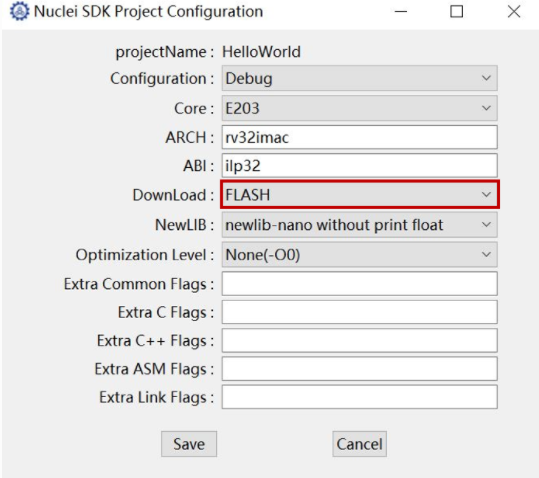This screenshot has width=539, height=478.
Task: Focus the Extra Common Flags field
Action: pos(360,284)
